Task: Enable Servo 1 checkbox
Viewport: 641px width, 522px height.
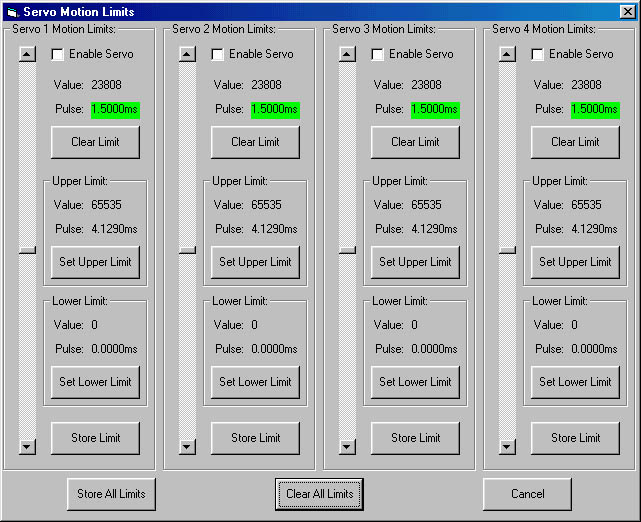Action: pyautogui.click(x=58, y=54)
